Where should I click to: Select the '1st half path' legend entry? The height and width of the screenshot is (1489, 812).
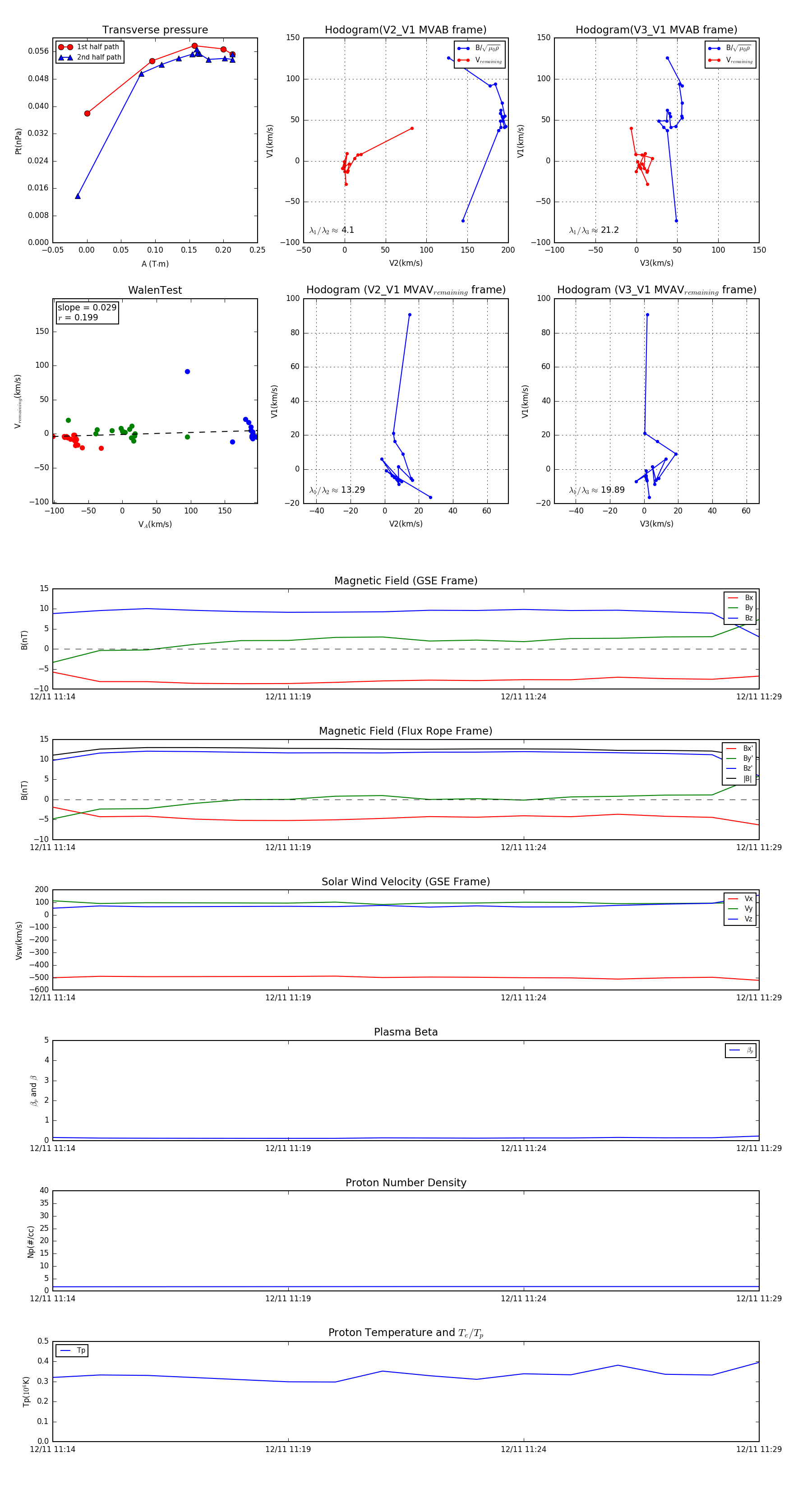click(90, 47)
